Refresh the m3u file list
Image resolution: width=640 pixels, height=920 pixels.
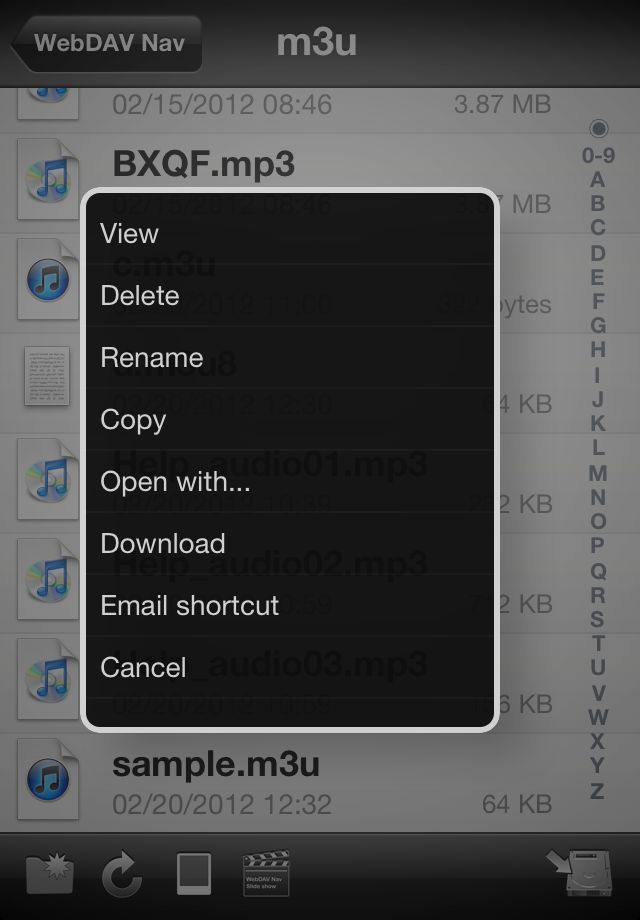122,874
